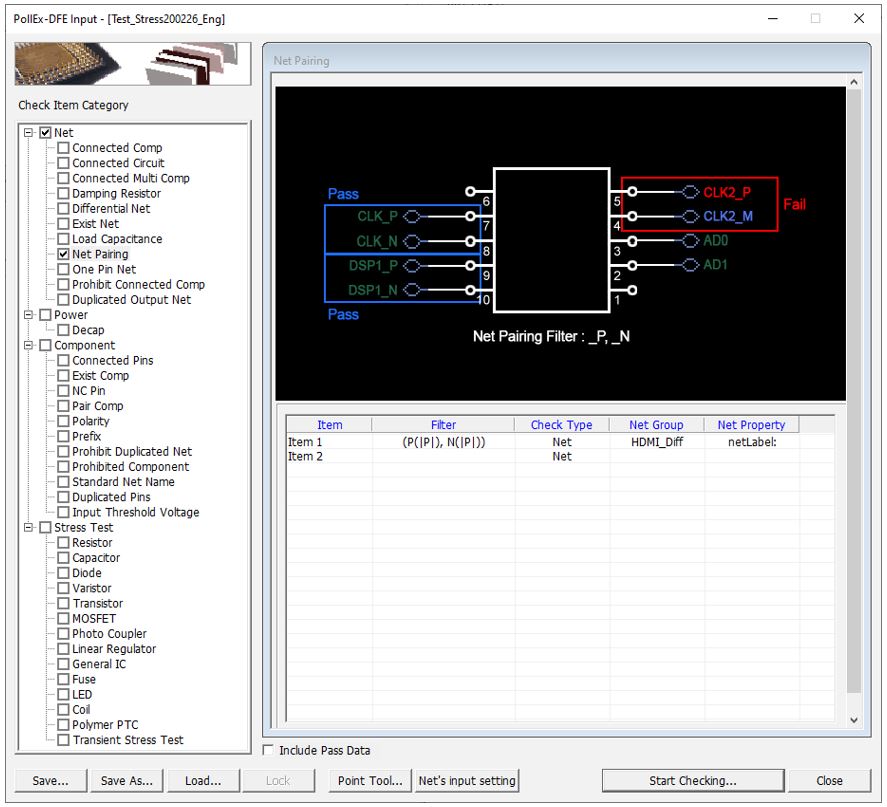887x807 pixels.
Task: Open Net's input setting
Action: pyautogui.click(x=467, y=781)
